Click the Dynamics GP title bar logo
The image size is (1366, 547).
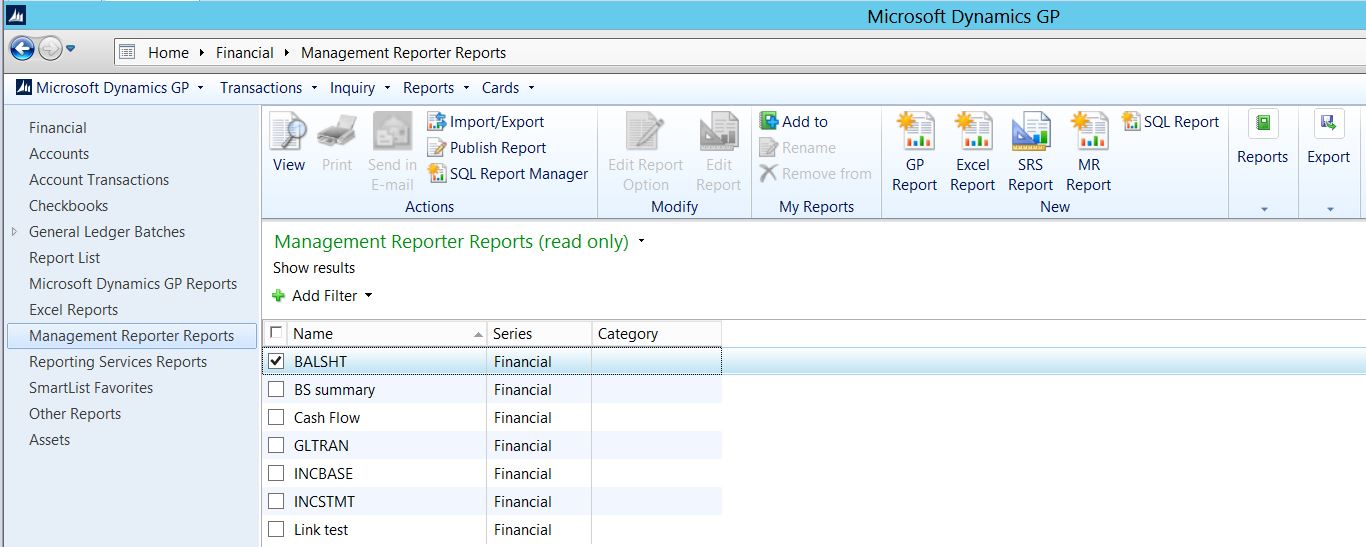[x=14, y=14]
